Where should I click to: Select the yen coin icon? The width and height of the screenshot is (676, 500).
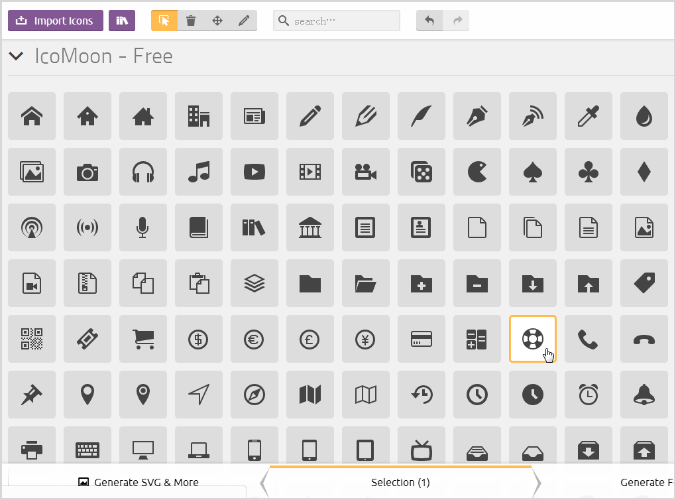pos(366,339)
